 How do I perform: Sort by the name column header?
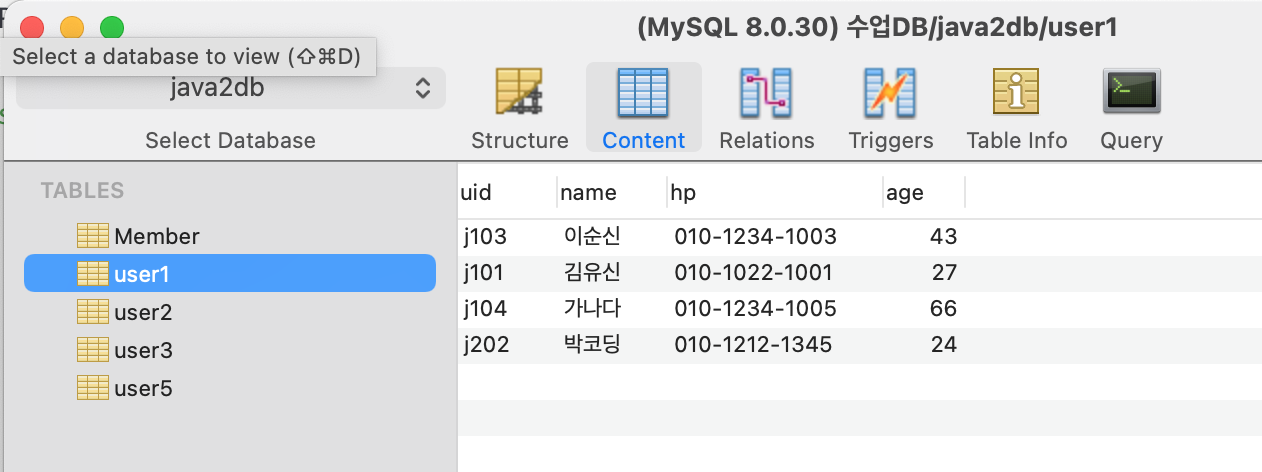click(x=612, y=193)
